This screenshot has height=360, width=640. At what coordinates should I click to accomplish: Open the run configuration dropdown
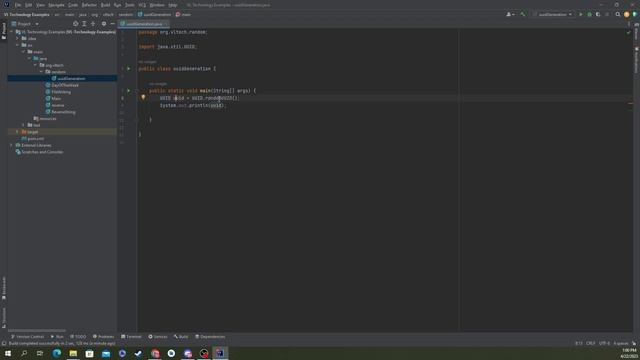(552, 15)
